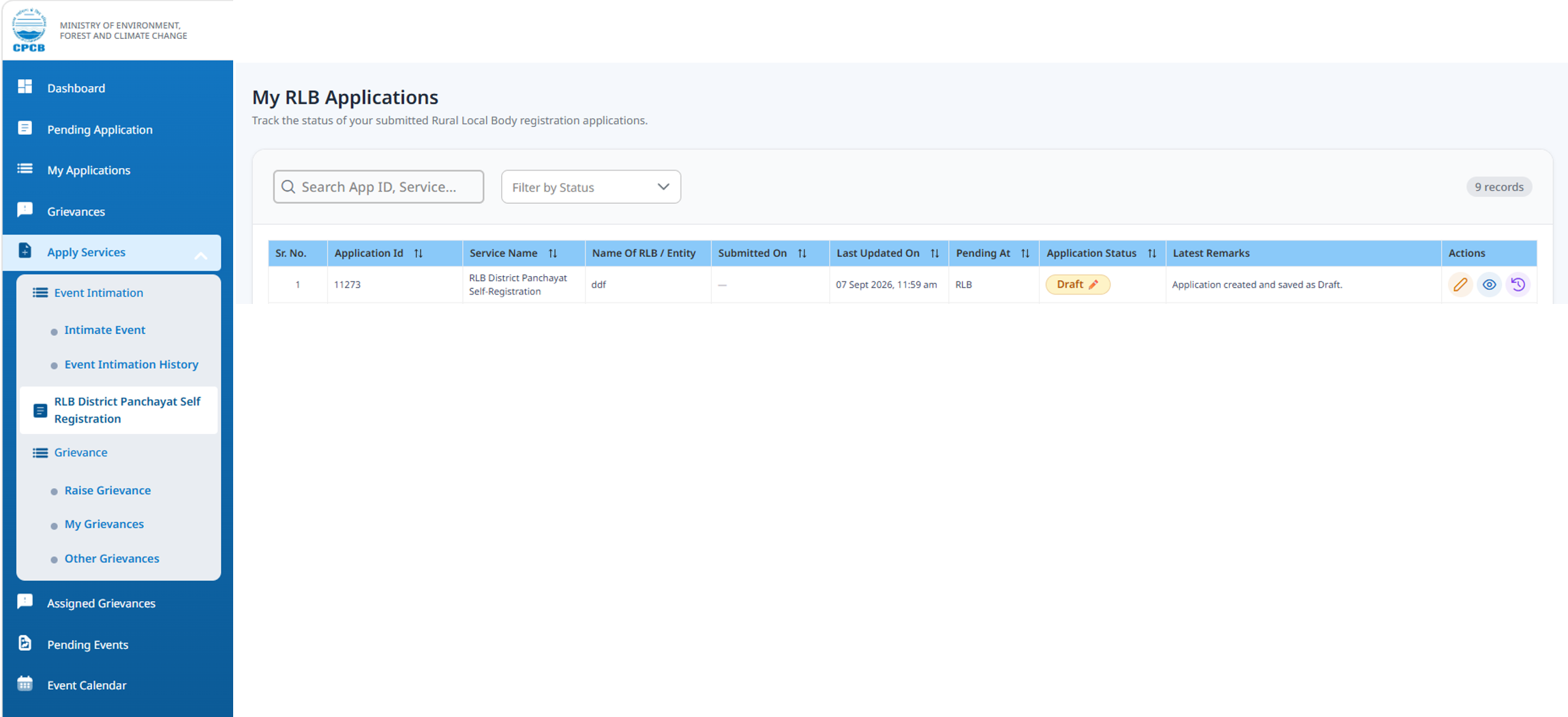Sort by Application Id column
This screenshot has width=1568, height=717.
tap(419, 254)
